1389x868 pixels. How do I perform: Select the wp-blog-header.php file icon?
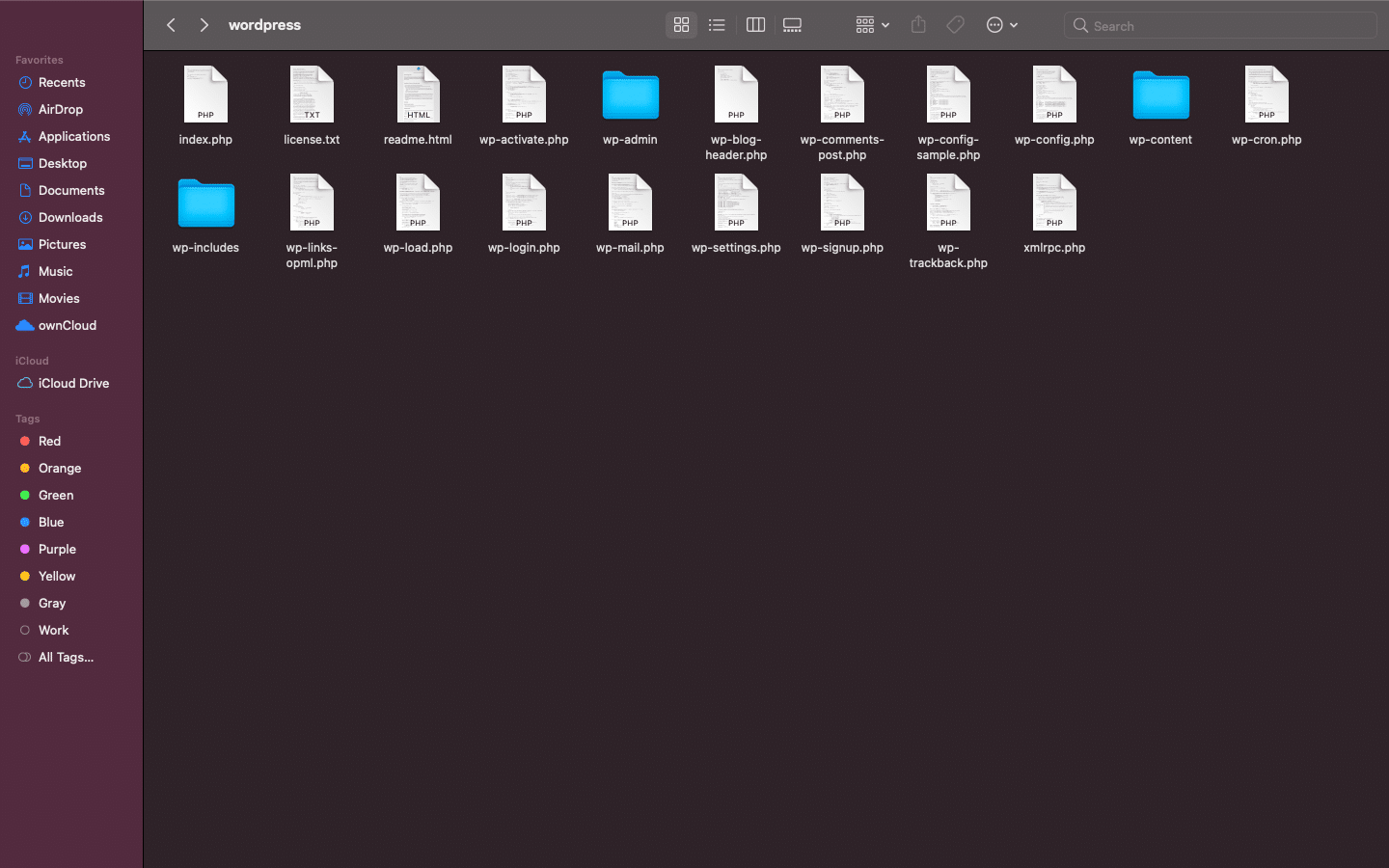(x=736, y=95)
